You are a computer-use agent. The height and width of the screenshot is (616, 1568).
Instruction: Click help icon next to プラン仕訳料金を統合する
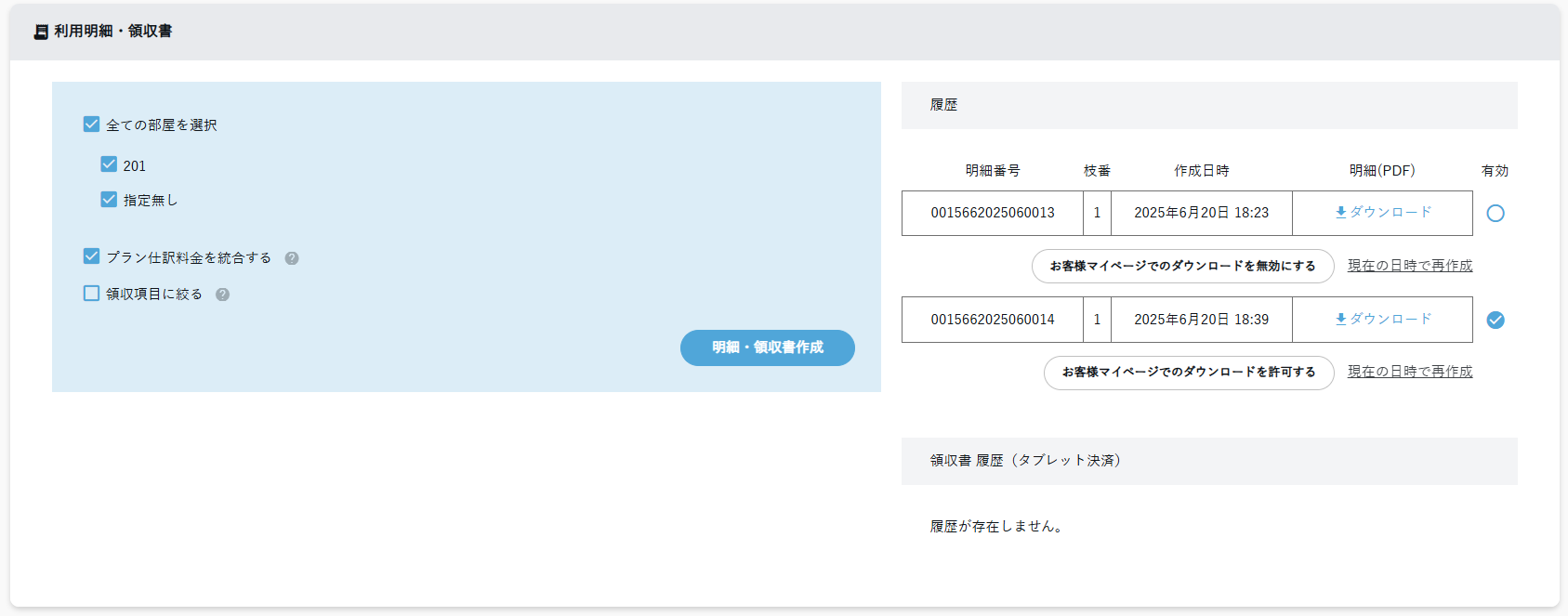coord(292,258)
